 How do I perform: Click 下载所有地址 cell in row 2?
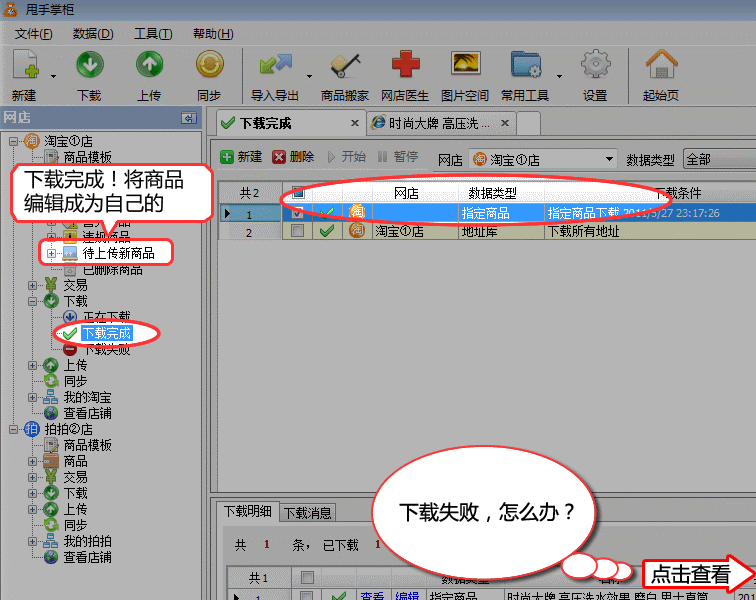click(583, 232)
